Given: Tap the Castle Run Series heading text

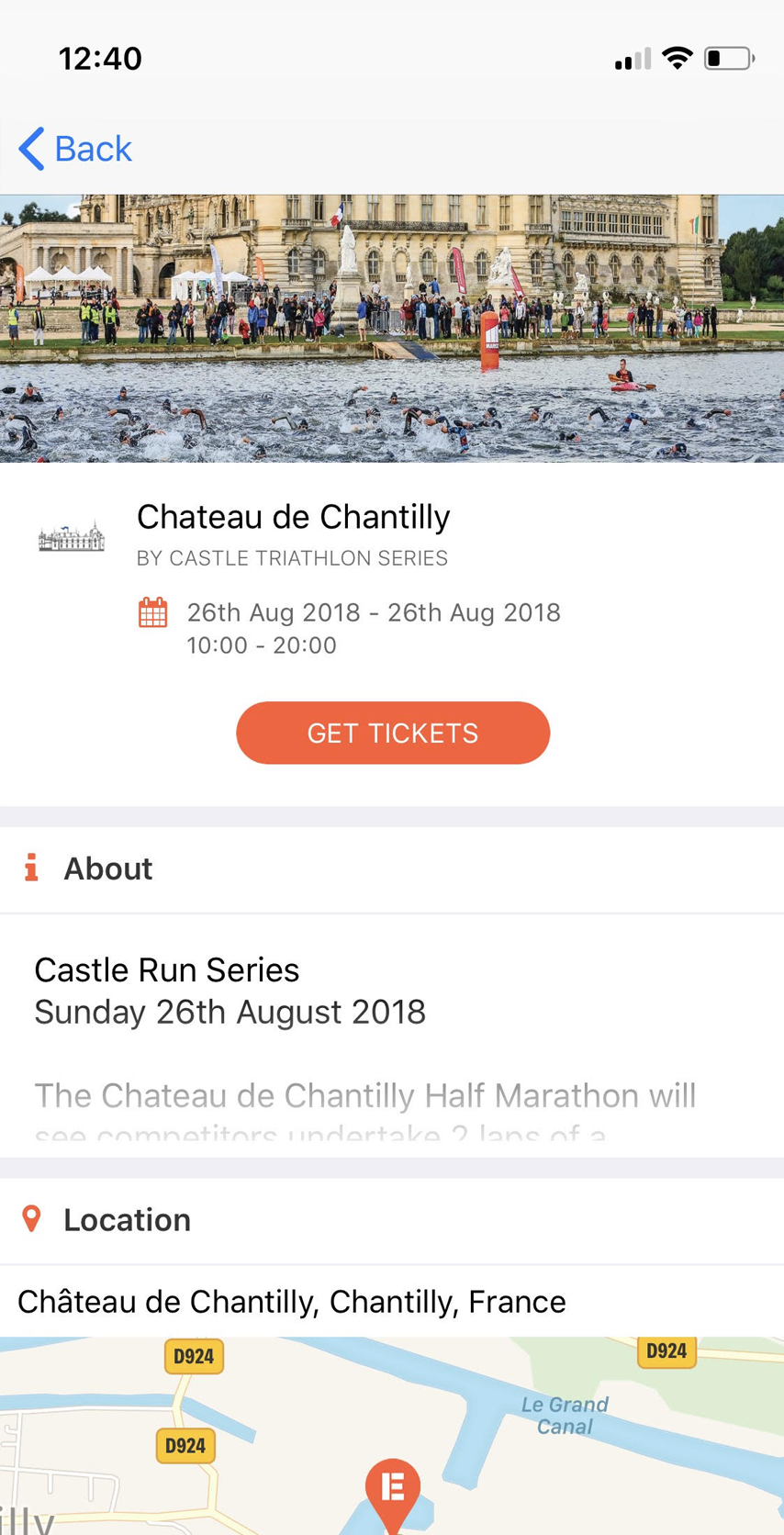Looking at the screenshot, I should click(167, 969).
